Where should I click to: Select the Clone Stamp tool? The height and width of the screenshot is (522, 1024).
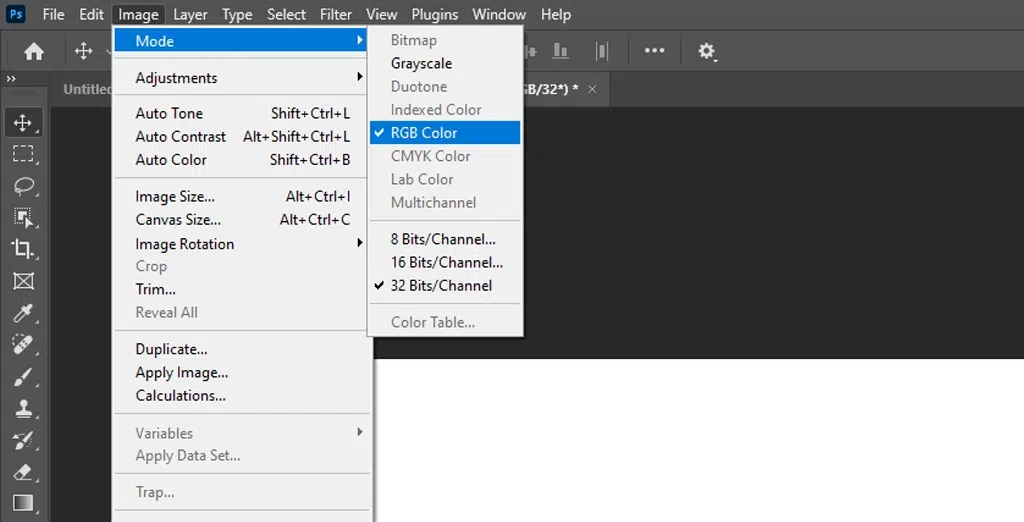[x=24, y=408]
